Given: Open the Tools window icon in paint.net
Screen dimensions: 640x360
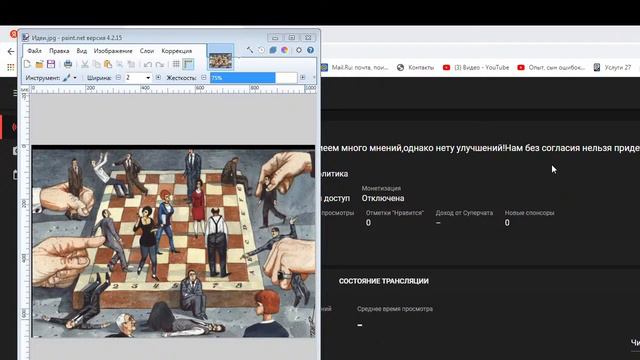Looking at the screenshot, I should (250, 50).
